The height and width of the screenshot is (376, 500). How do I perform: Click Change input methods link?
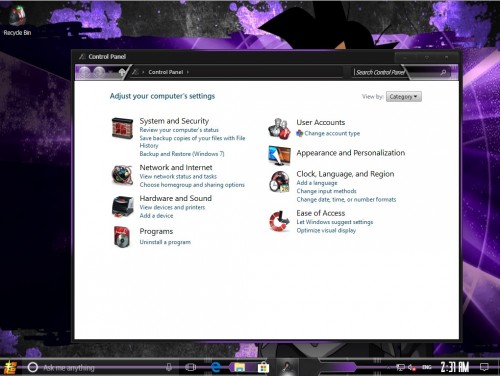point(326,191)
